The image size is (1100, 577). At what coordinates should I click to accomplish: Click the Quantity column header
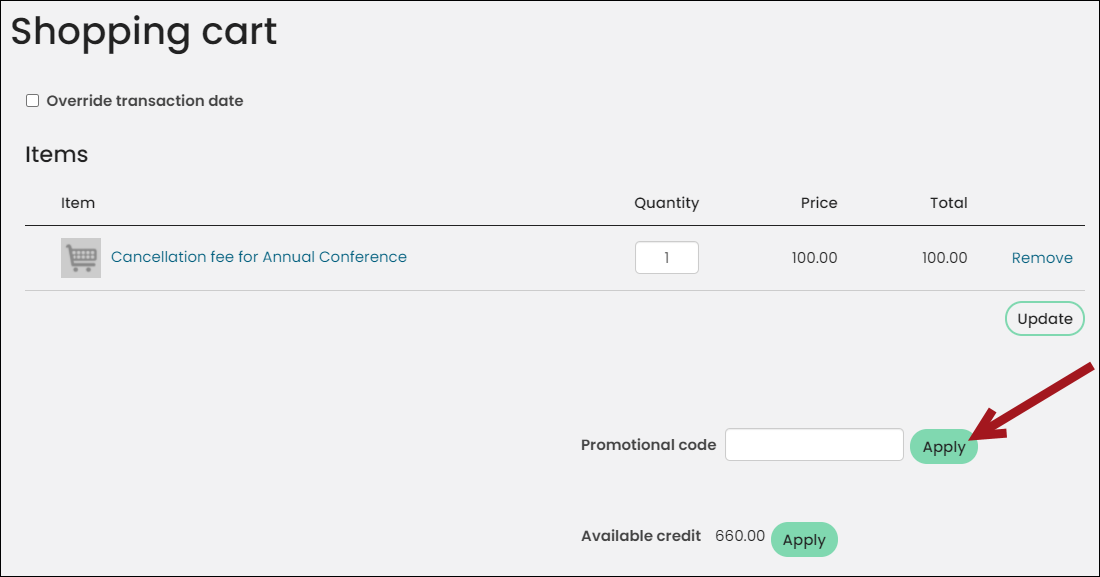point(666,203)
